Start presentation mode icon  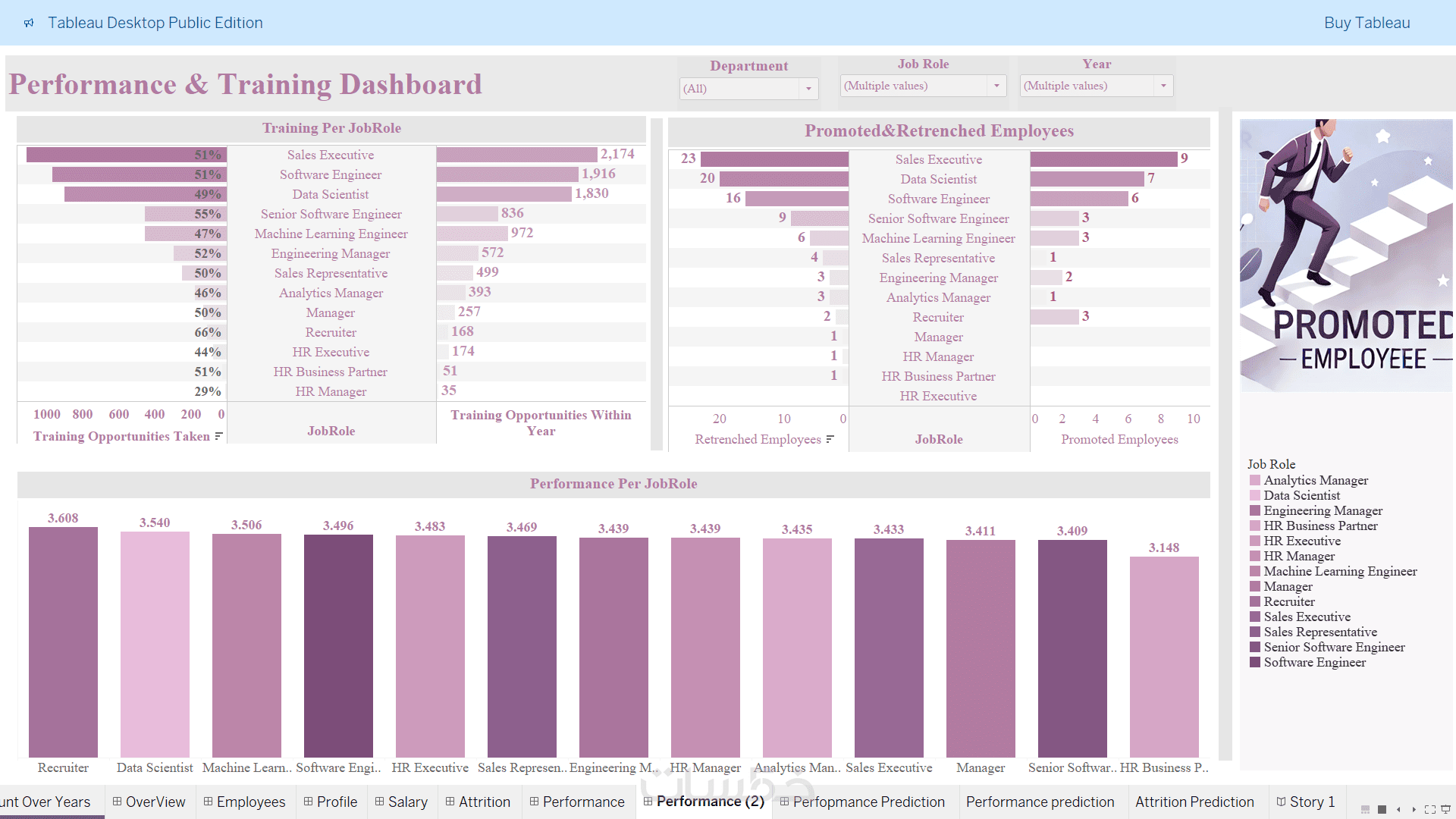click(1445, 809)
